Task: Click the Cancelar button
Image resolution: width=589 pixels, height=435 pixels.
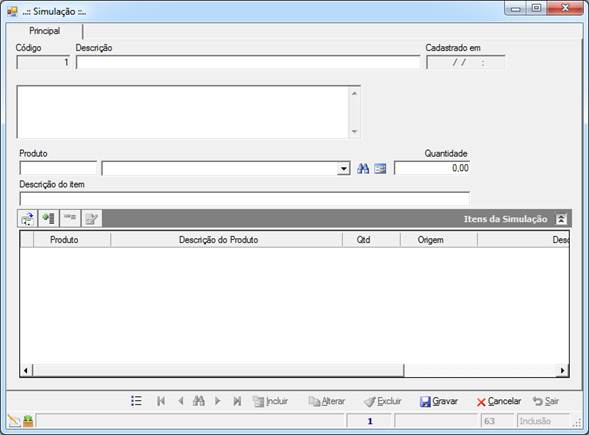Action: point(498,401)
